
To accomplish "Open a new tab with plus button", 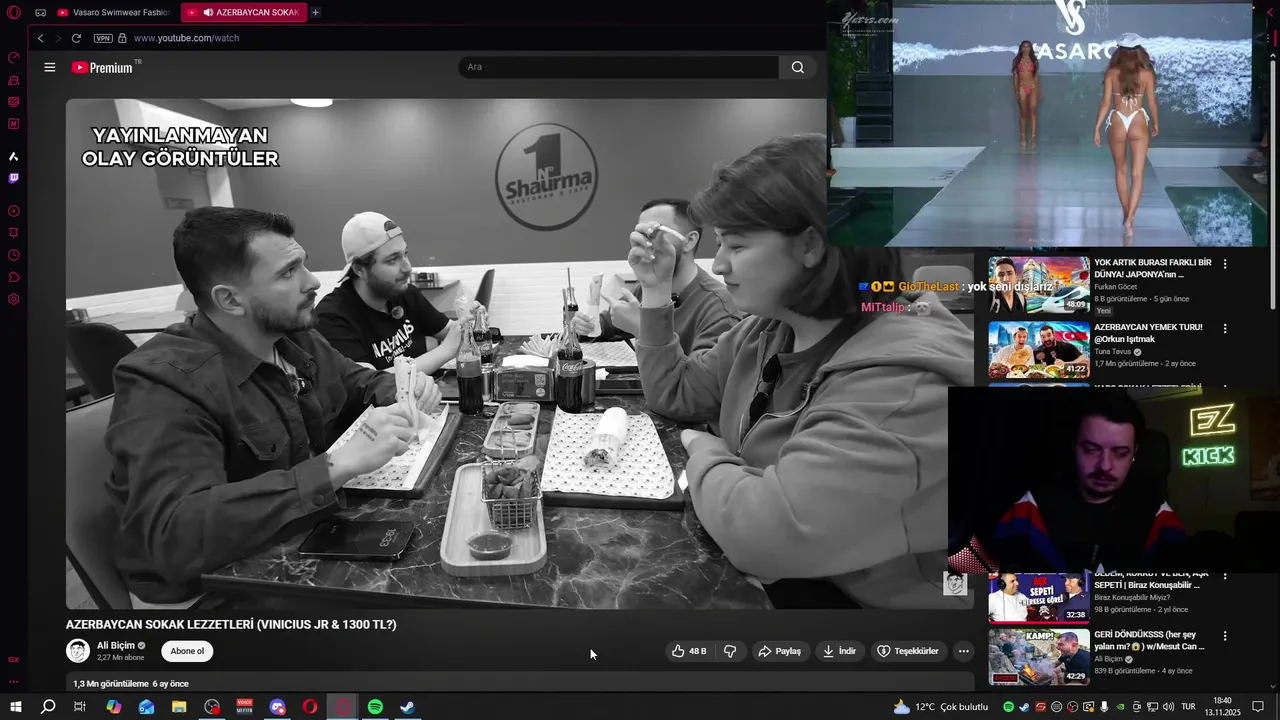I will tap(315, 13).
